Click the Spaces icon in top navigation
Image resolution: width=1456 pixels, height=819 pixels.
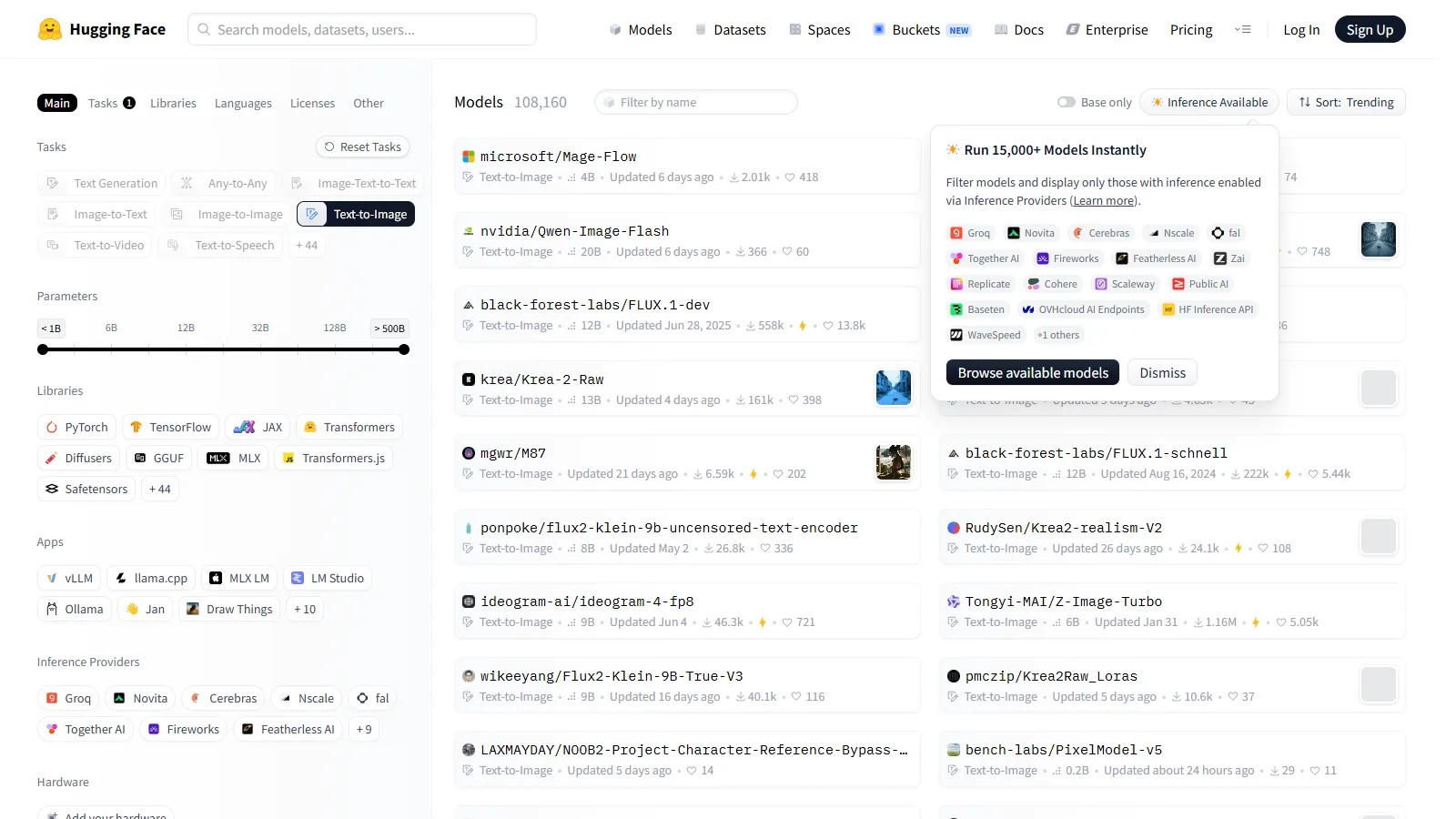(x=795, y=29)
